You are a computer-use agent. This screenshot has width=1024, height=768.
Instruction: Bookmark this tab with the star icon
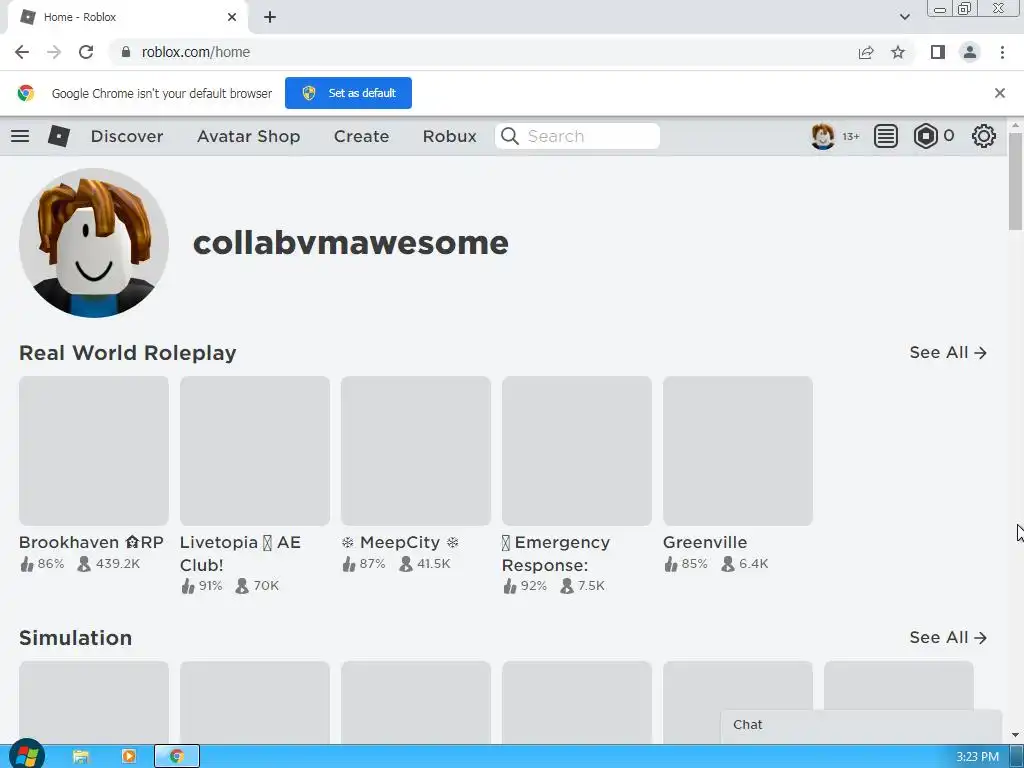898,52
